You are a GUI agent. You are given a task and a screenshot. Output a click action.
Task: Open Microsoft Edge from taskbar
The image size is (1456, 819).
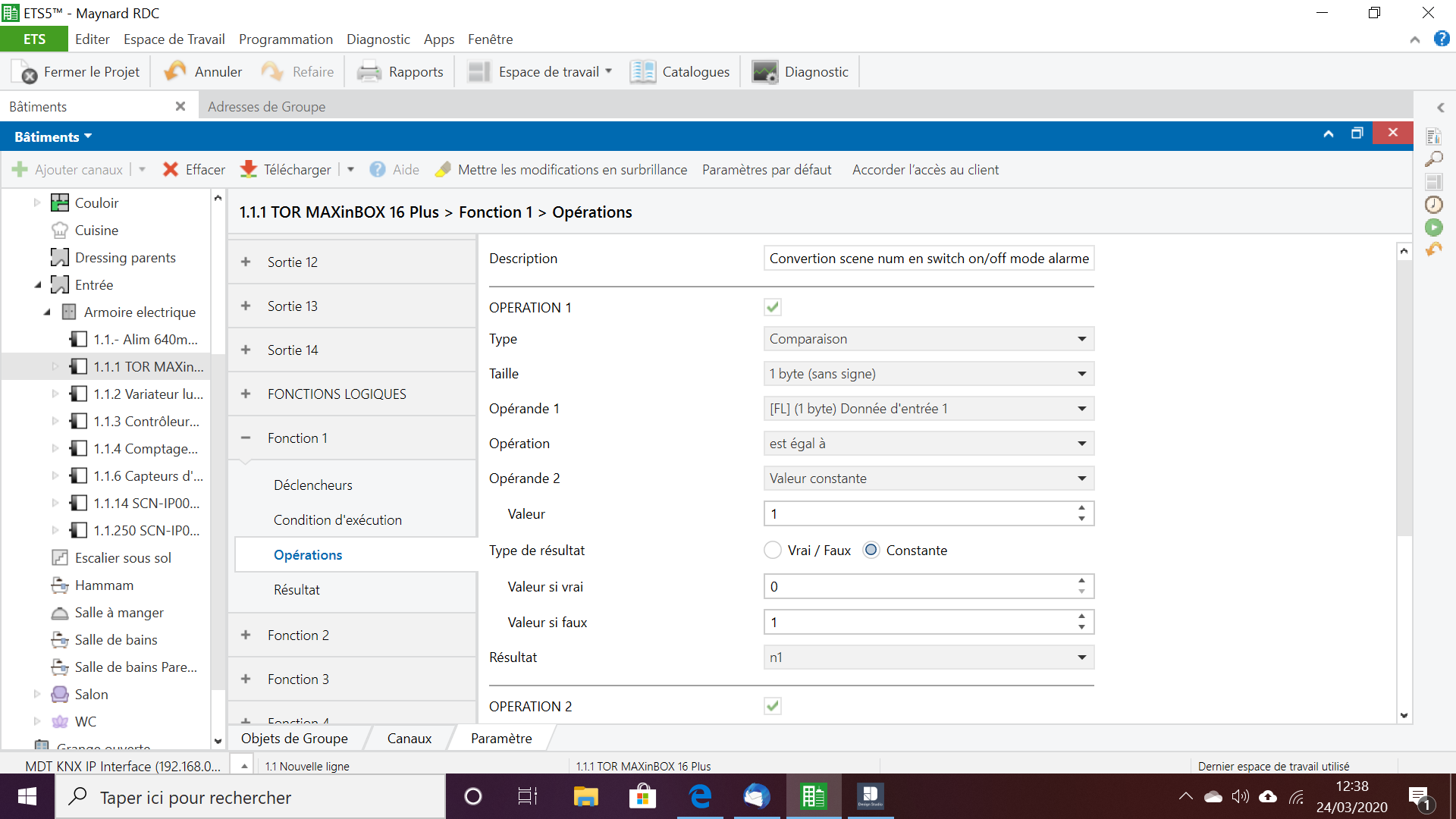[700, 797]
